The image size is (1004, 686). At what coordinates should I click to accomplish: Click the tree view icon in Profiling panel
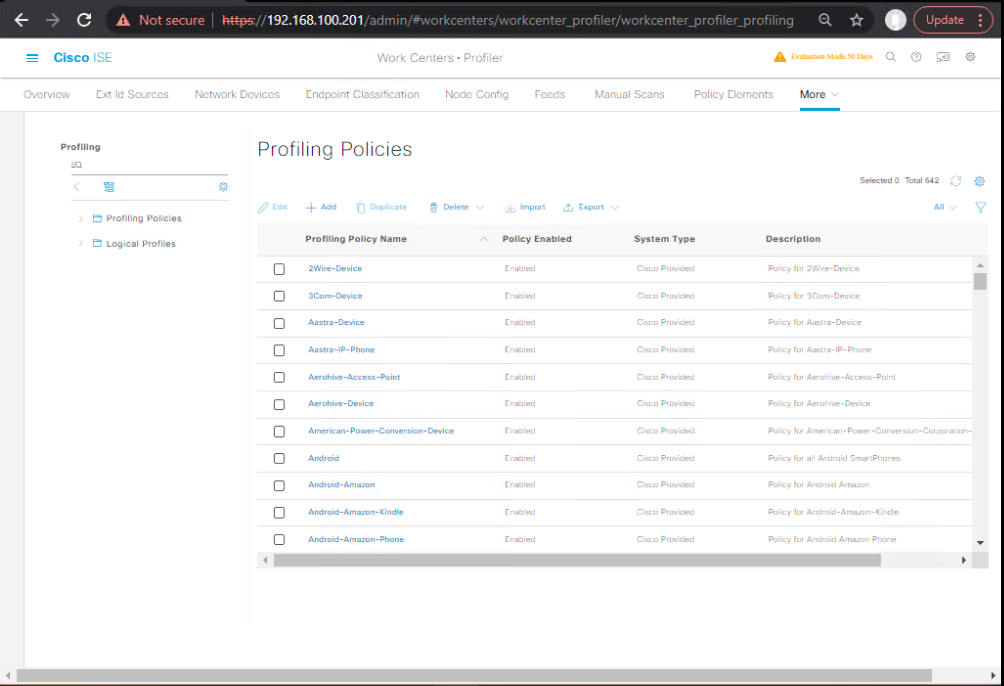pyautogui.click(x=109, y=187)
